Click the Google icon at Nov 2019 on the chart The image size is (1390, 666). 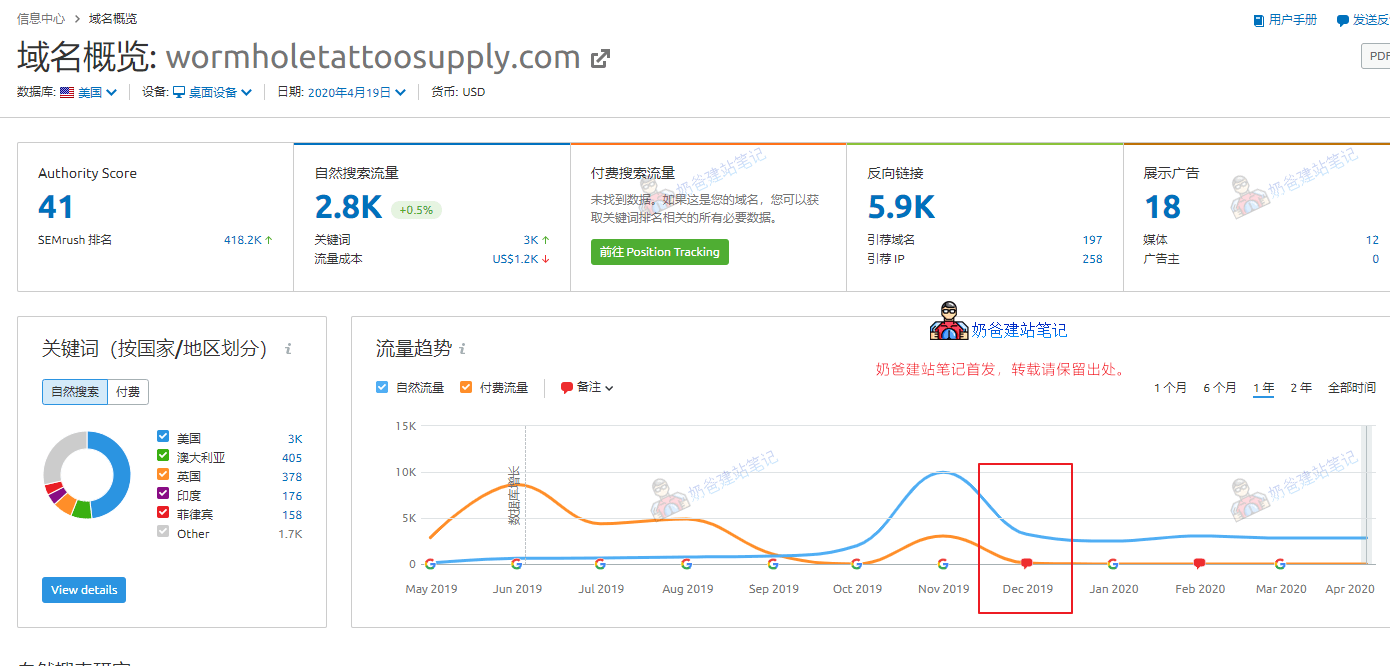[x=941, y=563]
